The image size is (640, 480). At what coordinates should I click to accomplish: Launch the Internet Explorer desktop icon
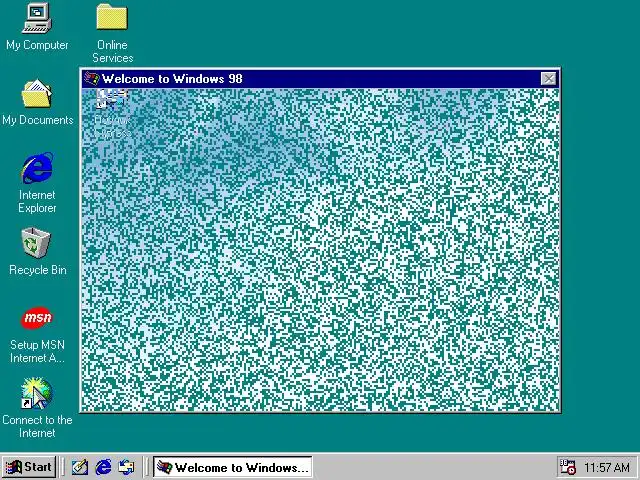point(37,168)
